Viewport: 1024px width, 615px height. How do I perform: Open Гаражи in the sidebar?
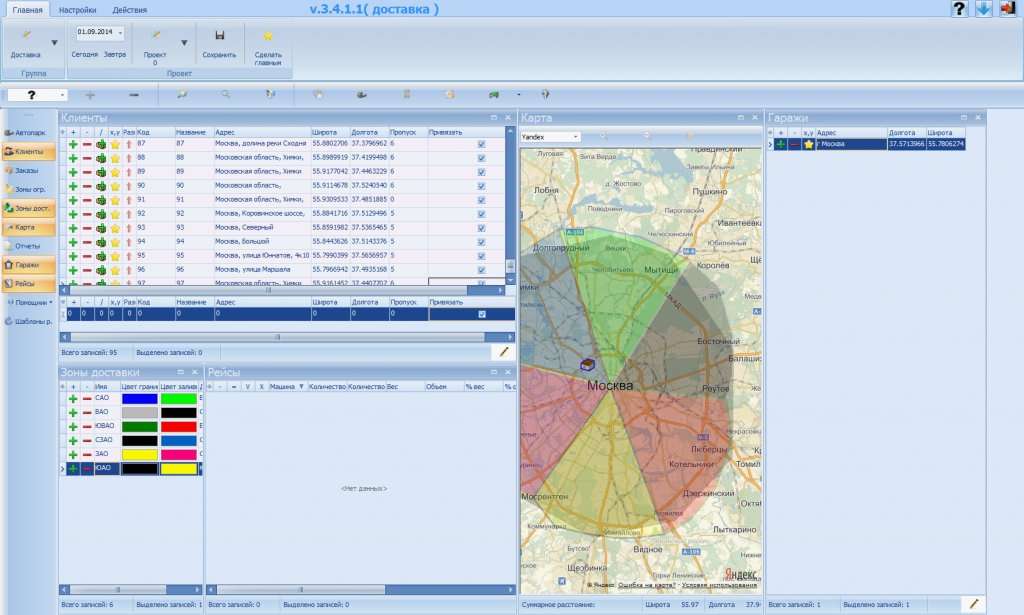point(29,265)
